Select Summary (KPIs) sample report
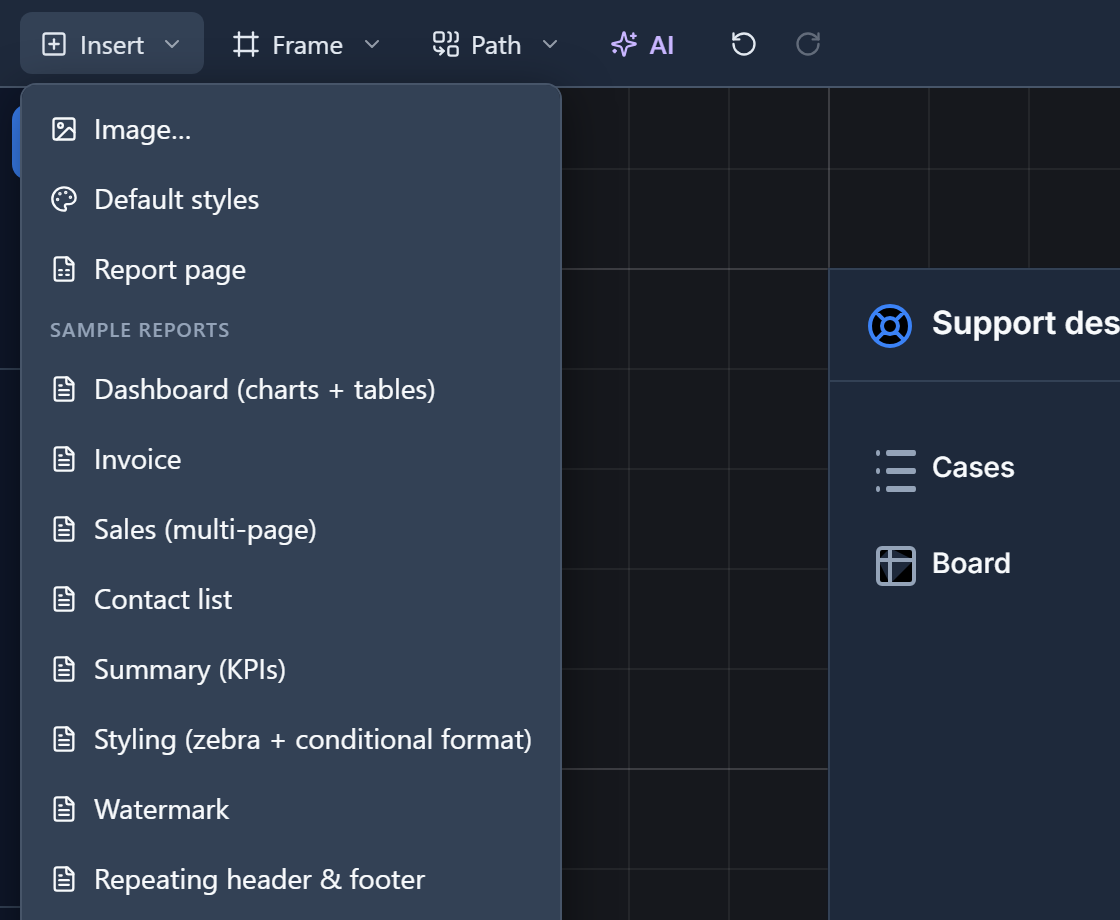1120x920 pixels. point(291,669)
